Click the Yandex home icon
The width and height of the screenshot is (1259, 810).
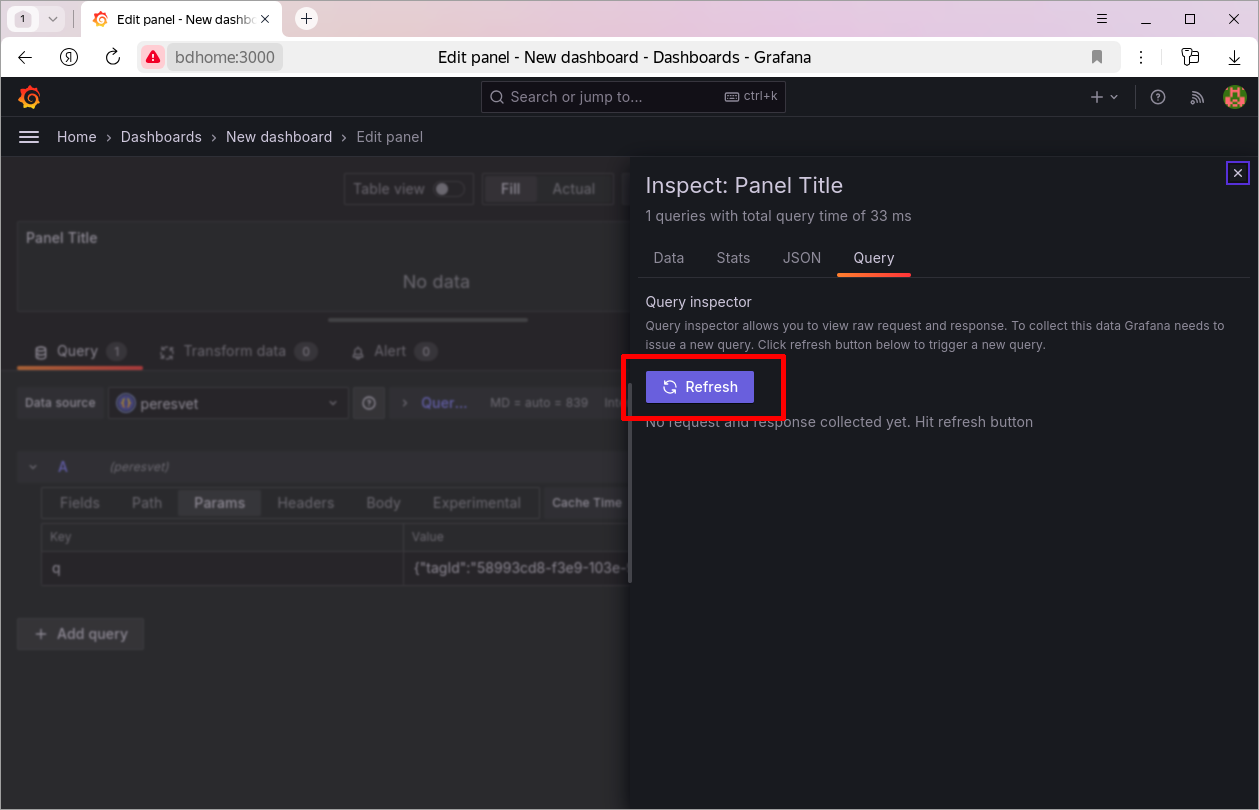click(69, 57)
